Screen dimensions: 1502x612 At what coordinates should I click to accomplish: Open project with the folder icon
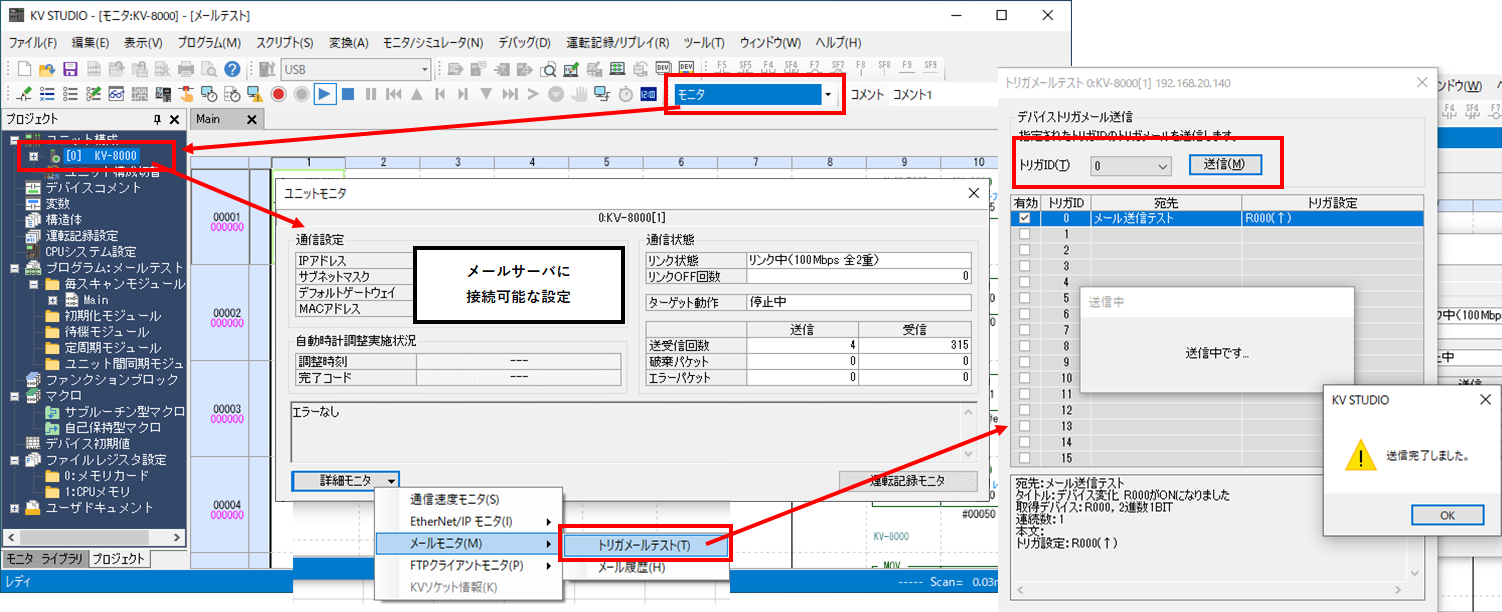click(47, 69)
